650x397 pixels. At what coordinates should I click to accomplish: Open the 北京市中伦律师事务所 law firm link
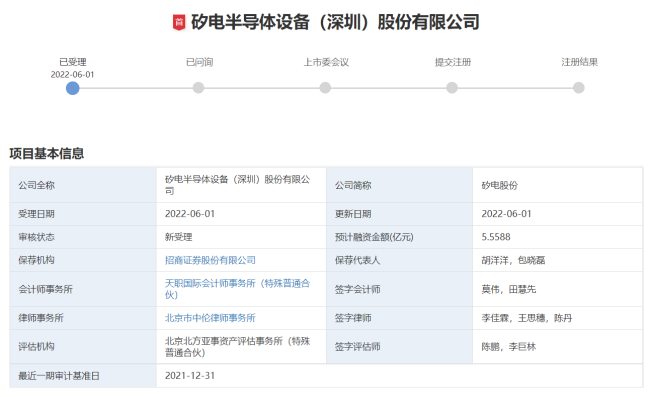210,318
